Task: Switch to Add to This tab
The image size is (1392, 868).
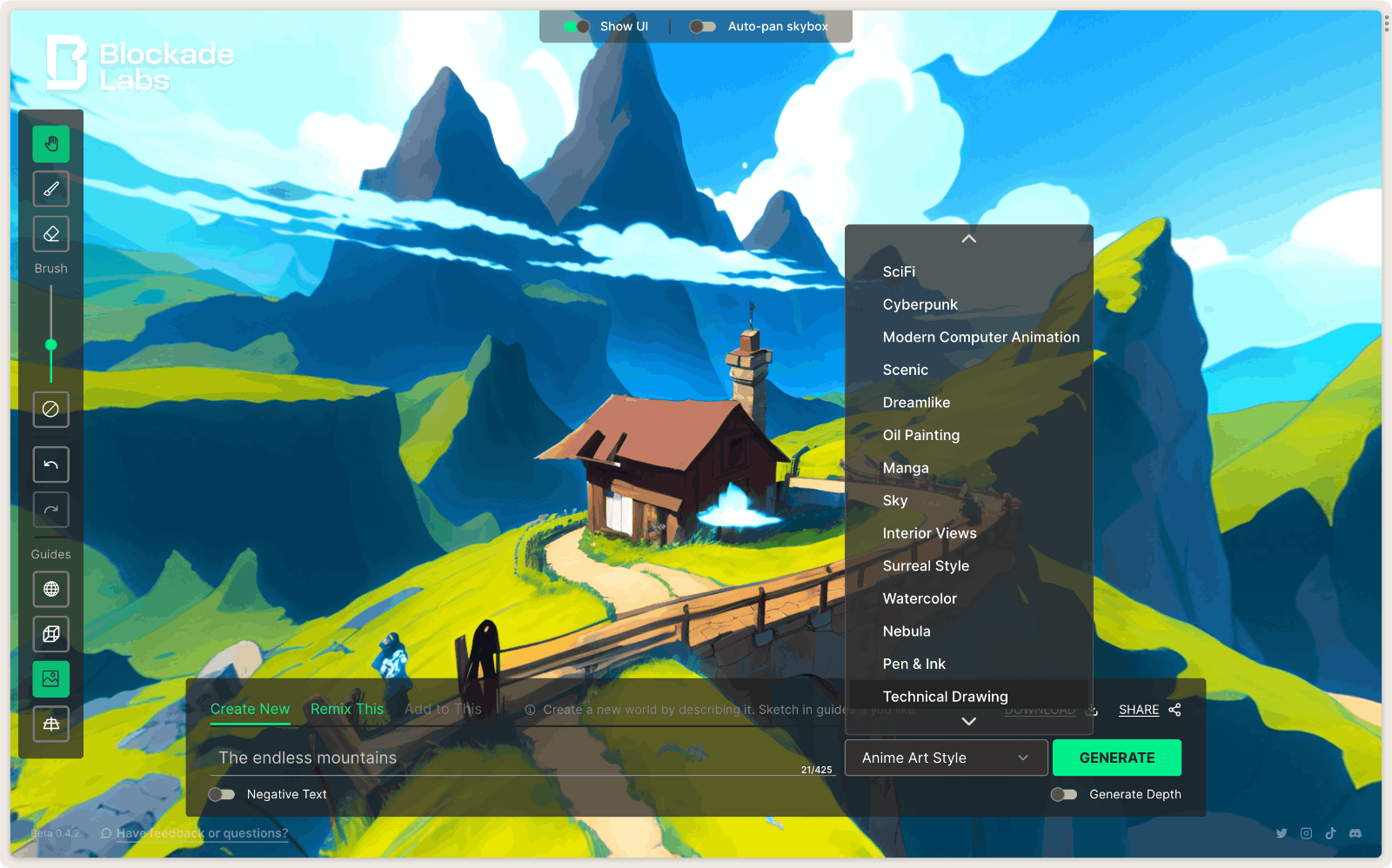Action: point(443,709)
